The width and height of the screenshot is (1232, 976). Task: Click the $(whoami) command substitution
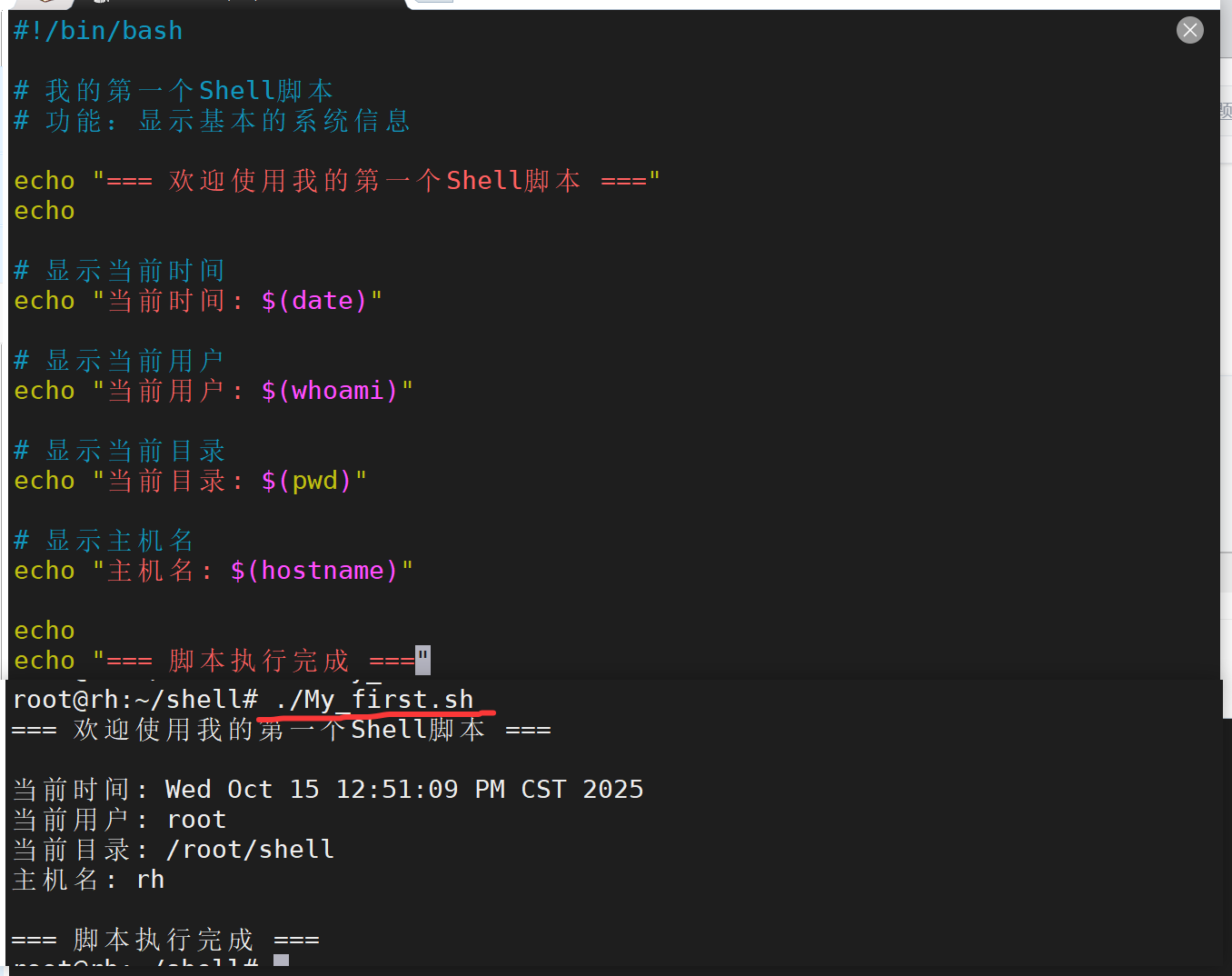click(329, 391)
